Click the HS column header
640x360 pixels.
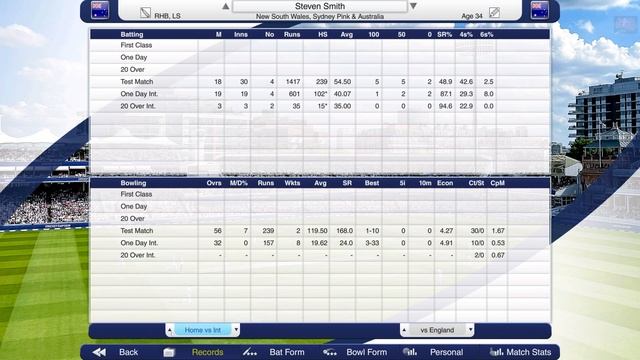(323, 34)
